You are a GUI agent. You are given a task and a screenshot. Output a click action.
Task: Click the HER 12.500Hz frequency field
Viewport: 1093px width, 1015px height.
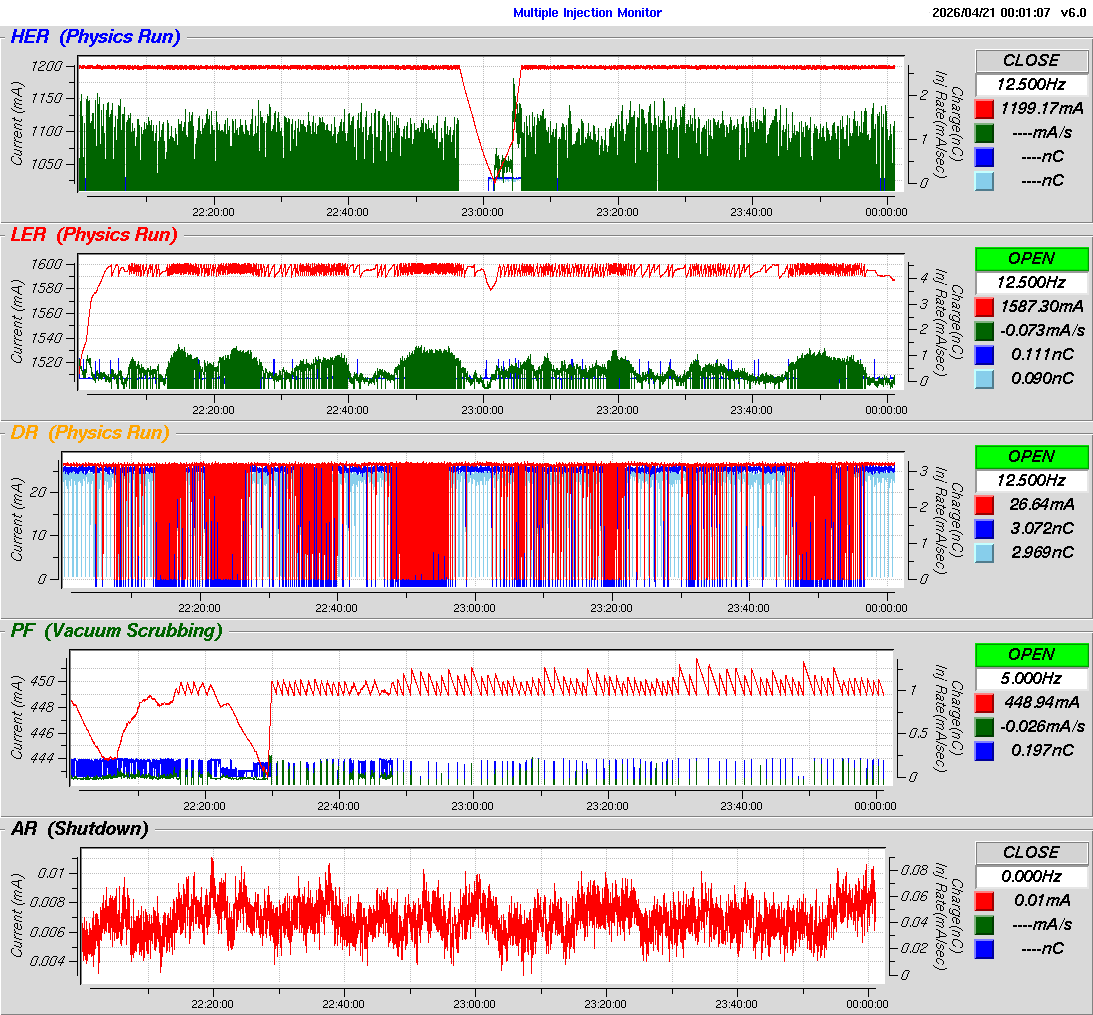[1031, 84]
